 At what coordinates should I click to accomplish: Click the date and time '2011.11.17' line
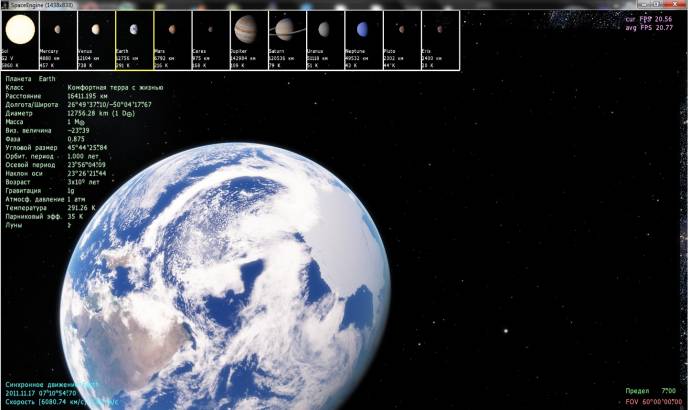(x=41, y=393)
